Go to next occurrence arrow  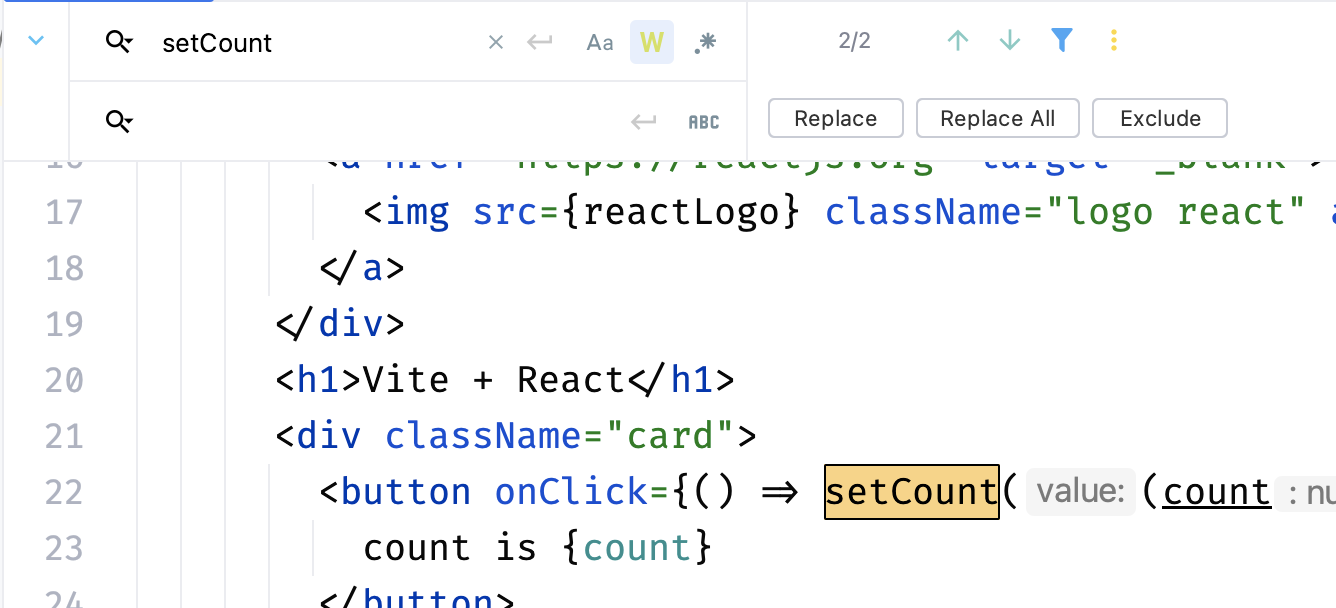pyautogui.click(x=1010, y=41)
